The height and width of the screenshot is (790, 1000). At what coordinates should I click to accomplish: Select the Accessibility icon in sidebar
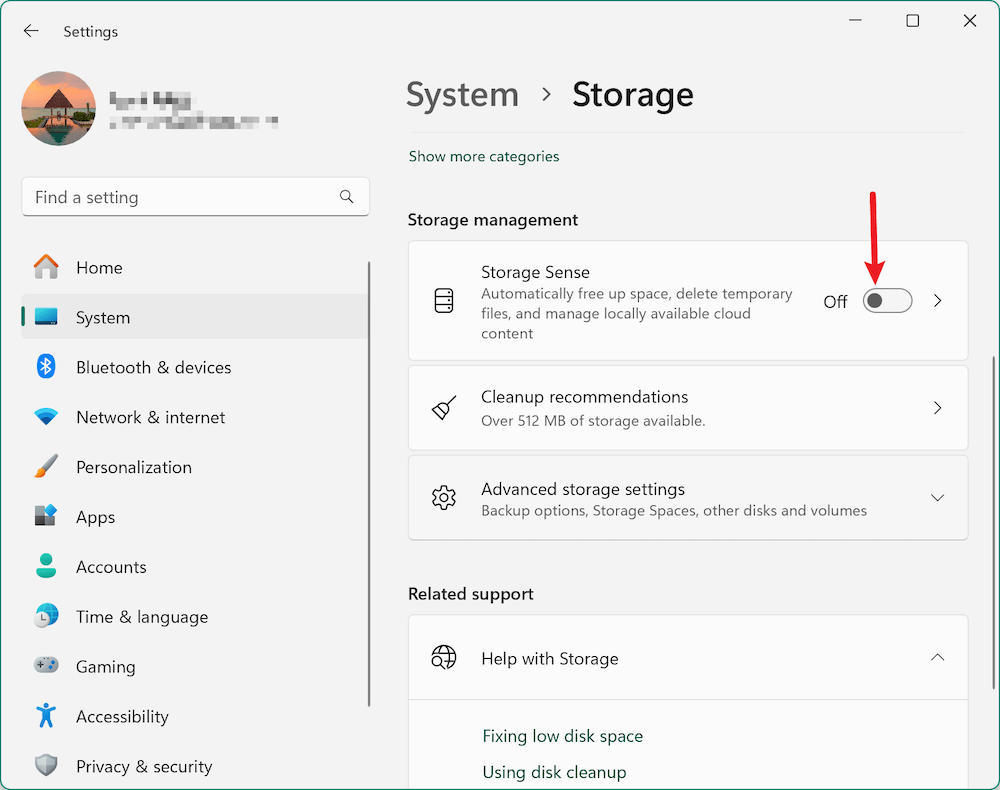coord(46,716)
